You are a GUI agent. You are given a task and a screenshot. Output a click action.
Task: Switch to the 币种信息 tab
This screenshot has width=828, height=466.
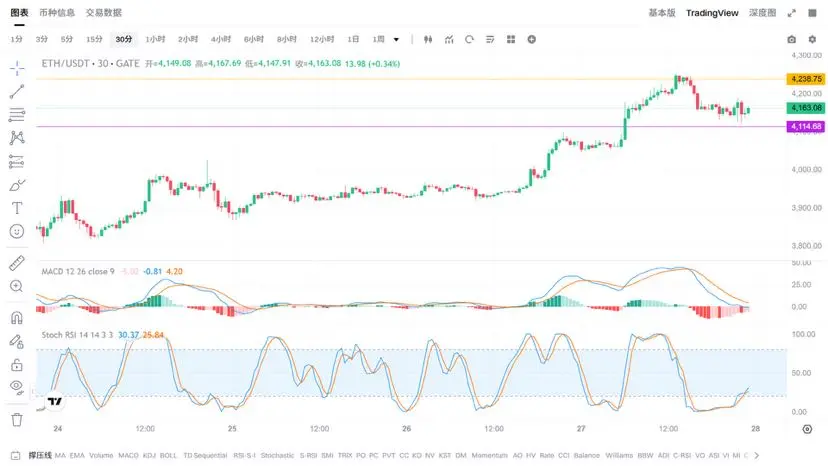pyautogui.click(x=57, y=13)
